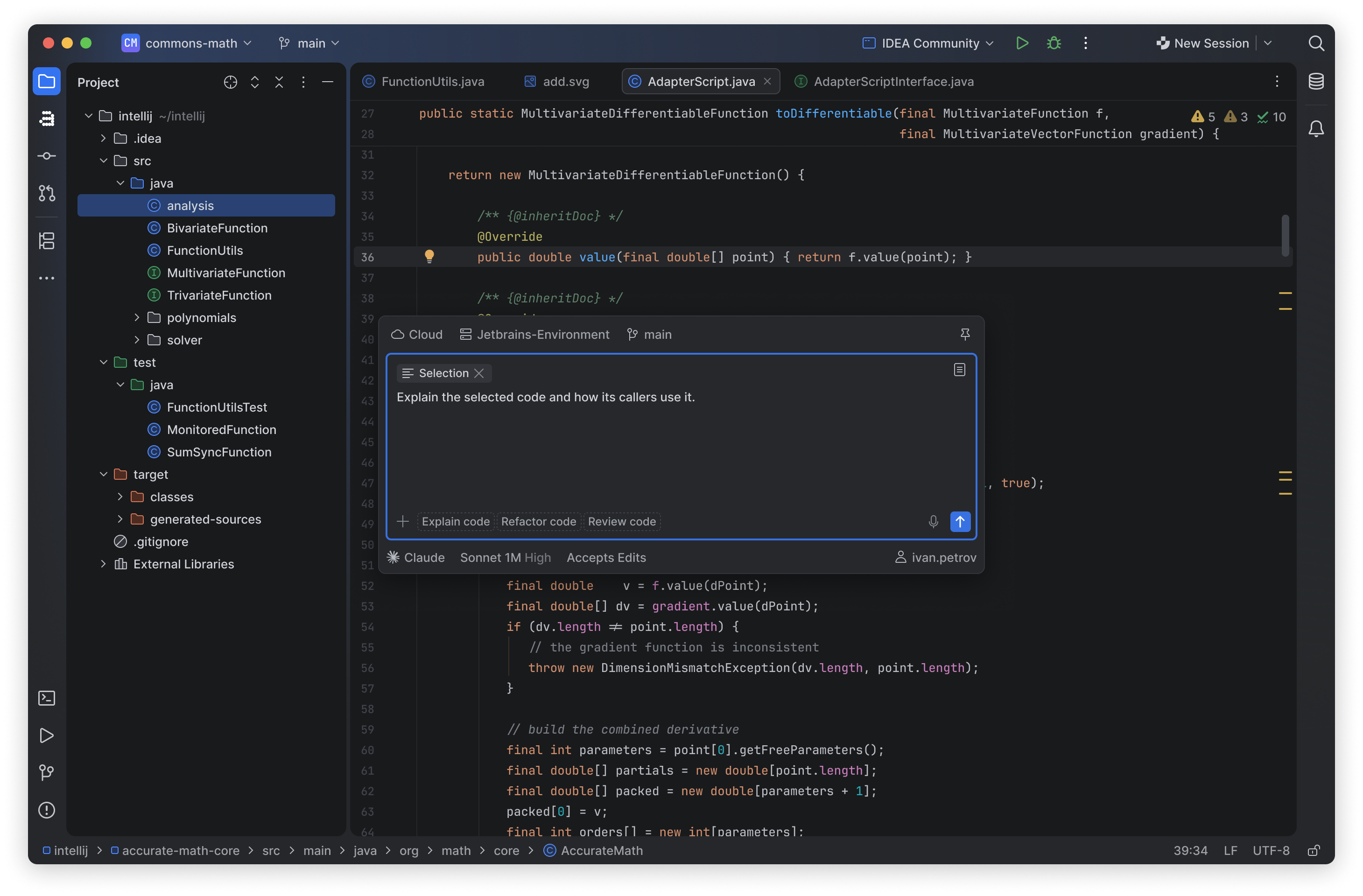
Task: Pin the AI prompt popup
Action: click(965, 334)
